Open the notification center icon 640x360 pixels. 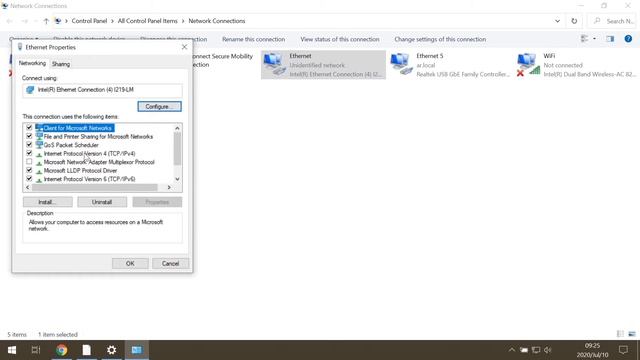click(623, 350)
